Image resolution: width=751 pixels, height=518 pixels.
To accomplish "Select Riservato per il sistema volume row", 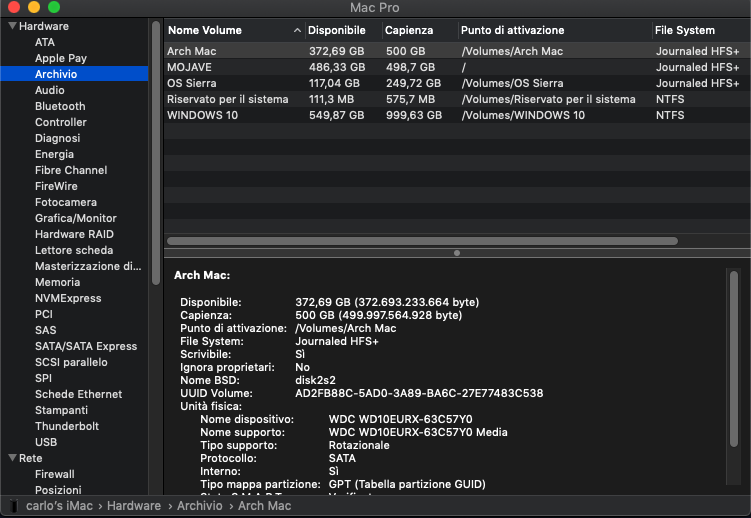I will pos(457,99).
